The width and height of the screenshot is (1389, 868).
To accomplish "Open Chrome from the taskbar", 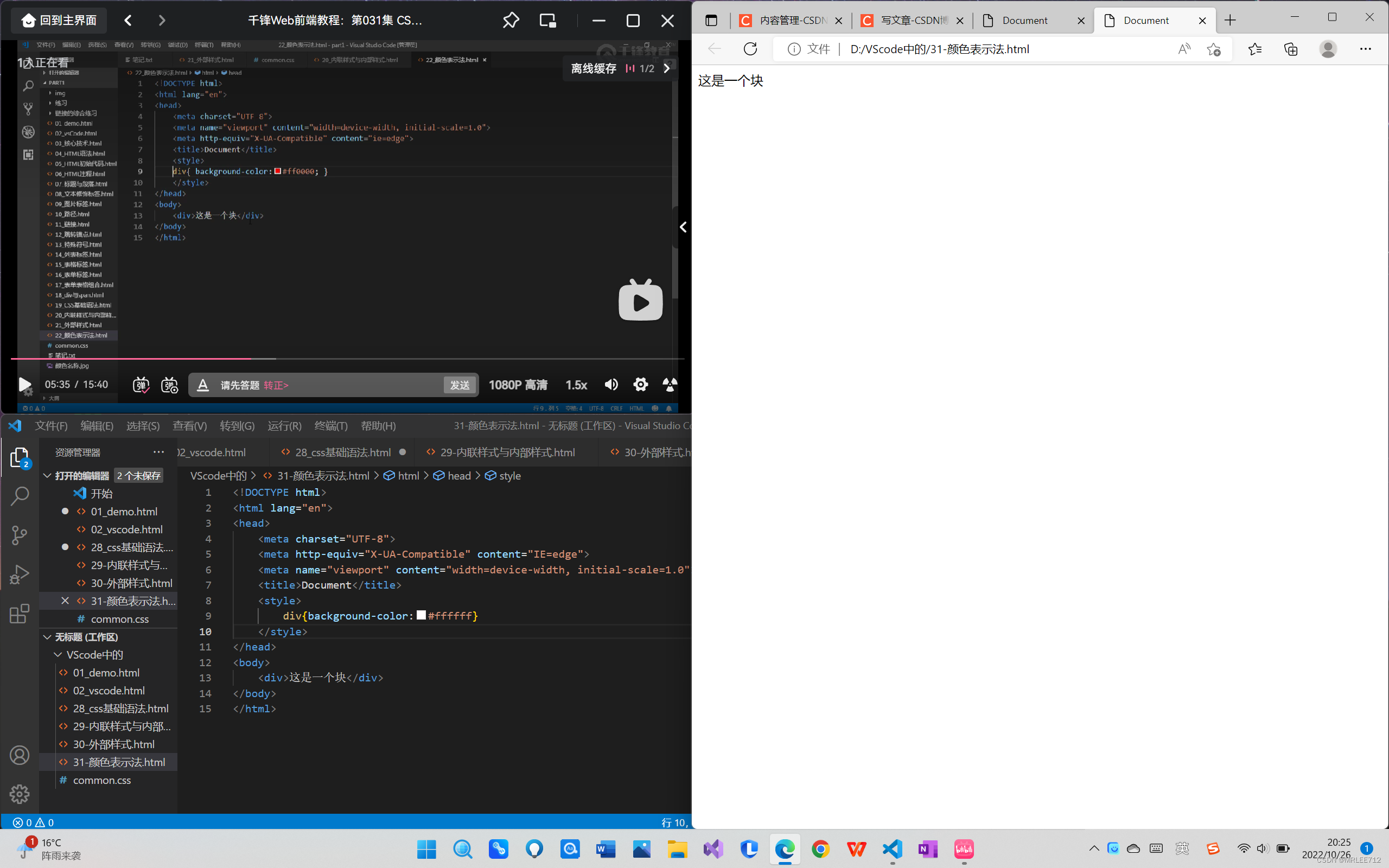I will [x=821, y=849].
